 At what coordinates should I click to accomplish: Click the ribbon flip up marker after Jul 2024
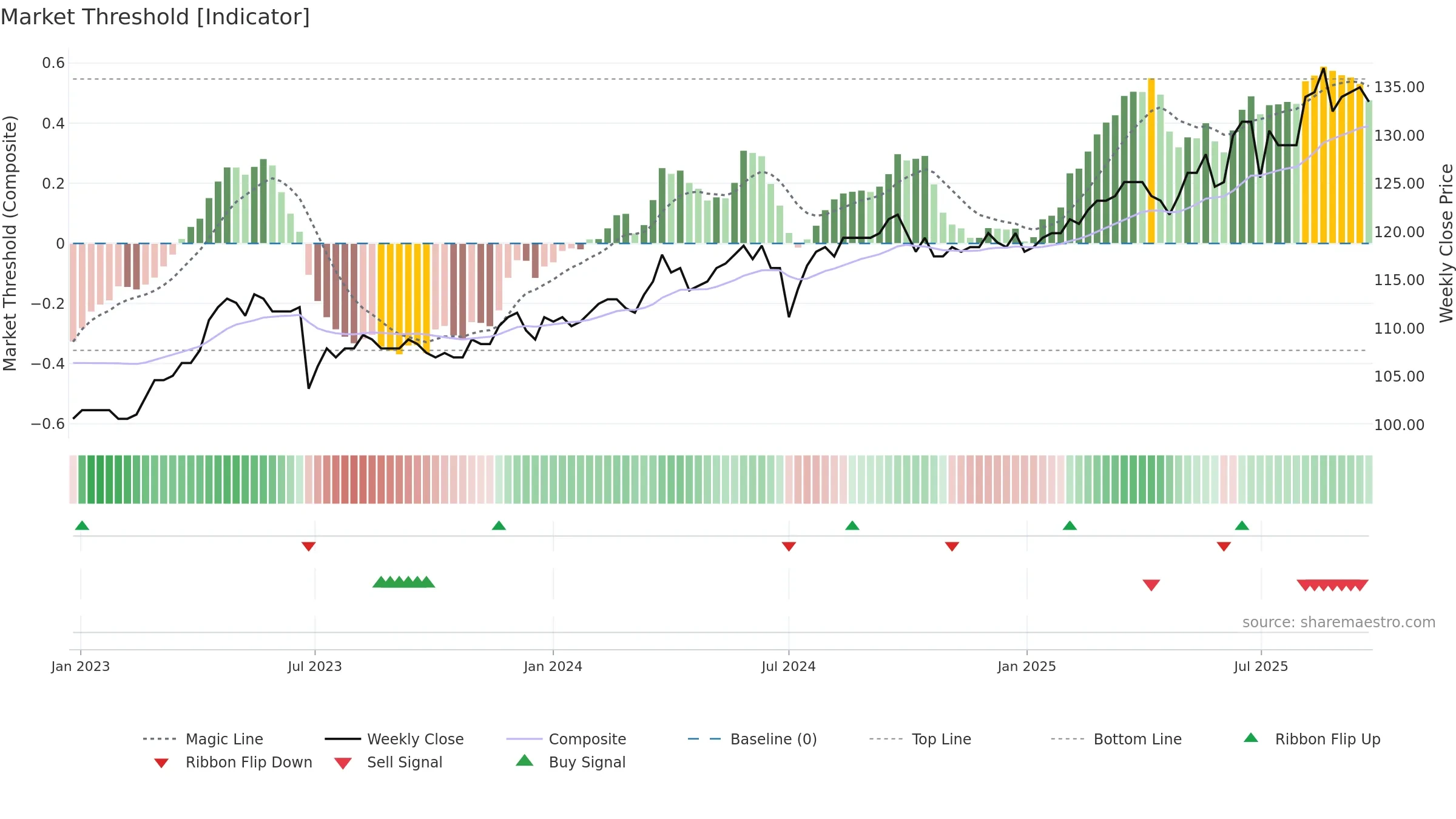[x=852, y=525]
